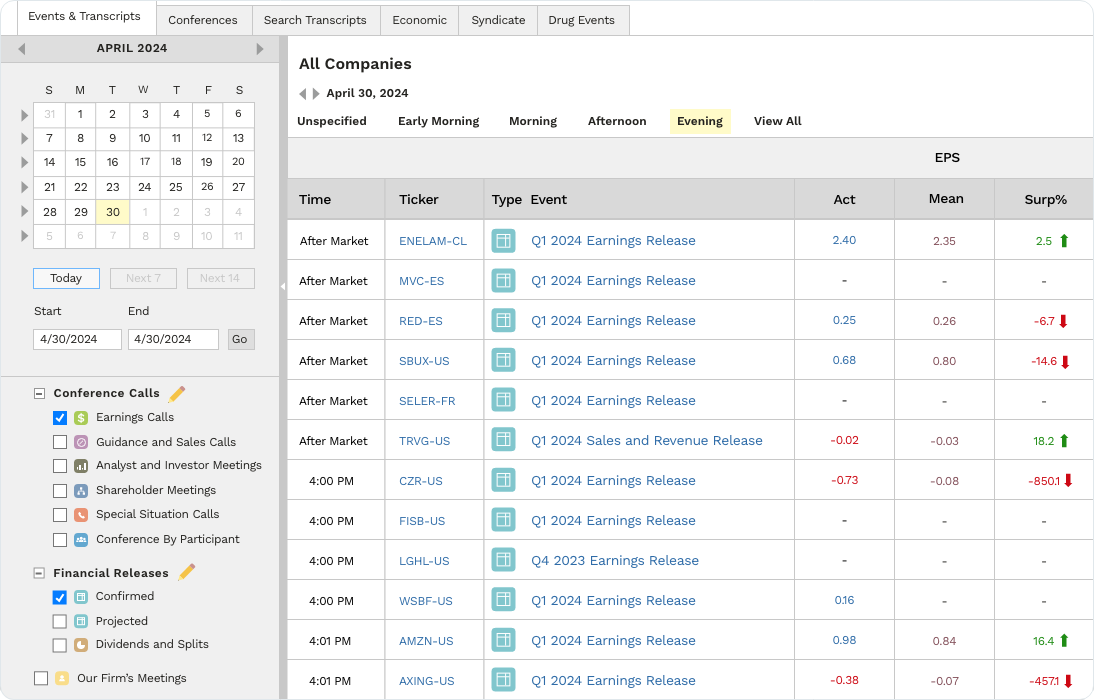Image resolution: width=1094 pixels, height=700 pixels.
Task: Open event type icon for SELER-FR row
Action: [x=503, y=401]
